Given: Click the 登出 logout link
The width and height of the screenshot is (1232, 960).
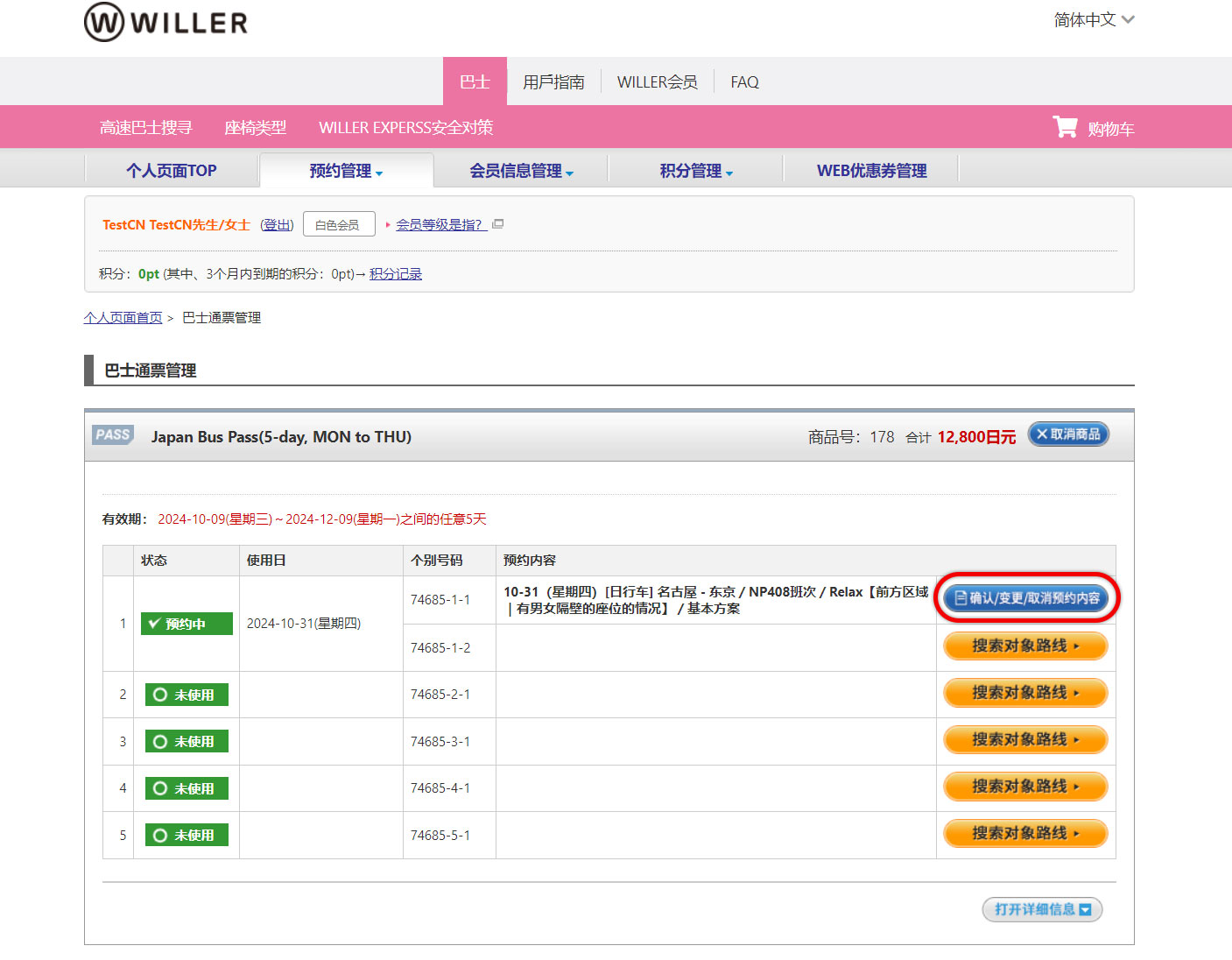Looking at the screenshot, I should tap(277, 224).
